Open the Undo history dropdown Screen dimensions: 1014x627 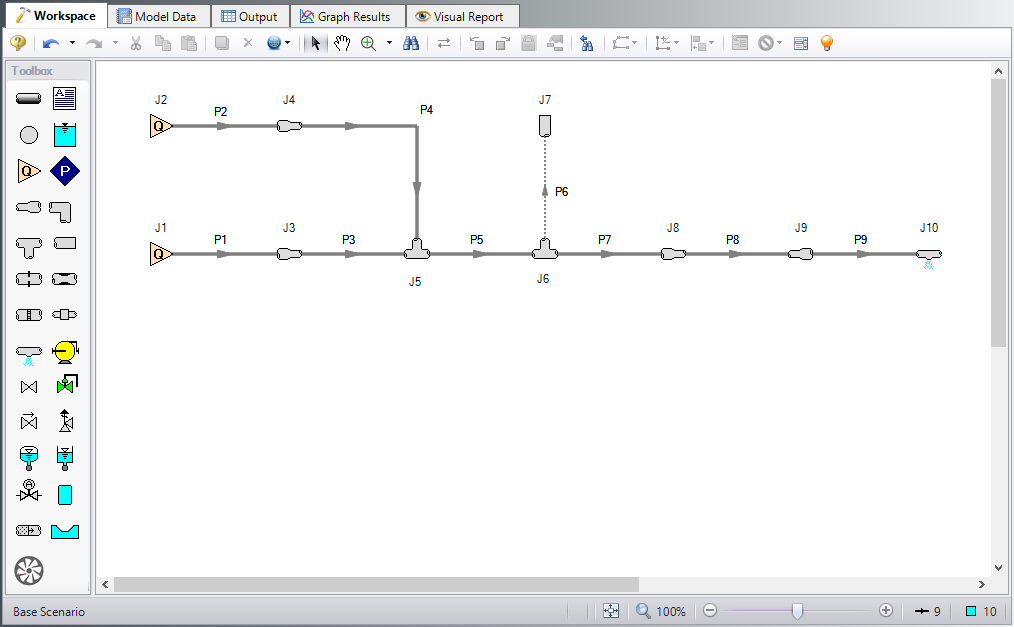pos(74,43)
